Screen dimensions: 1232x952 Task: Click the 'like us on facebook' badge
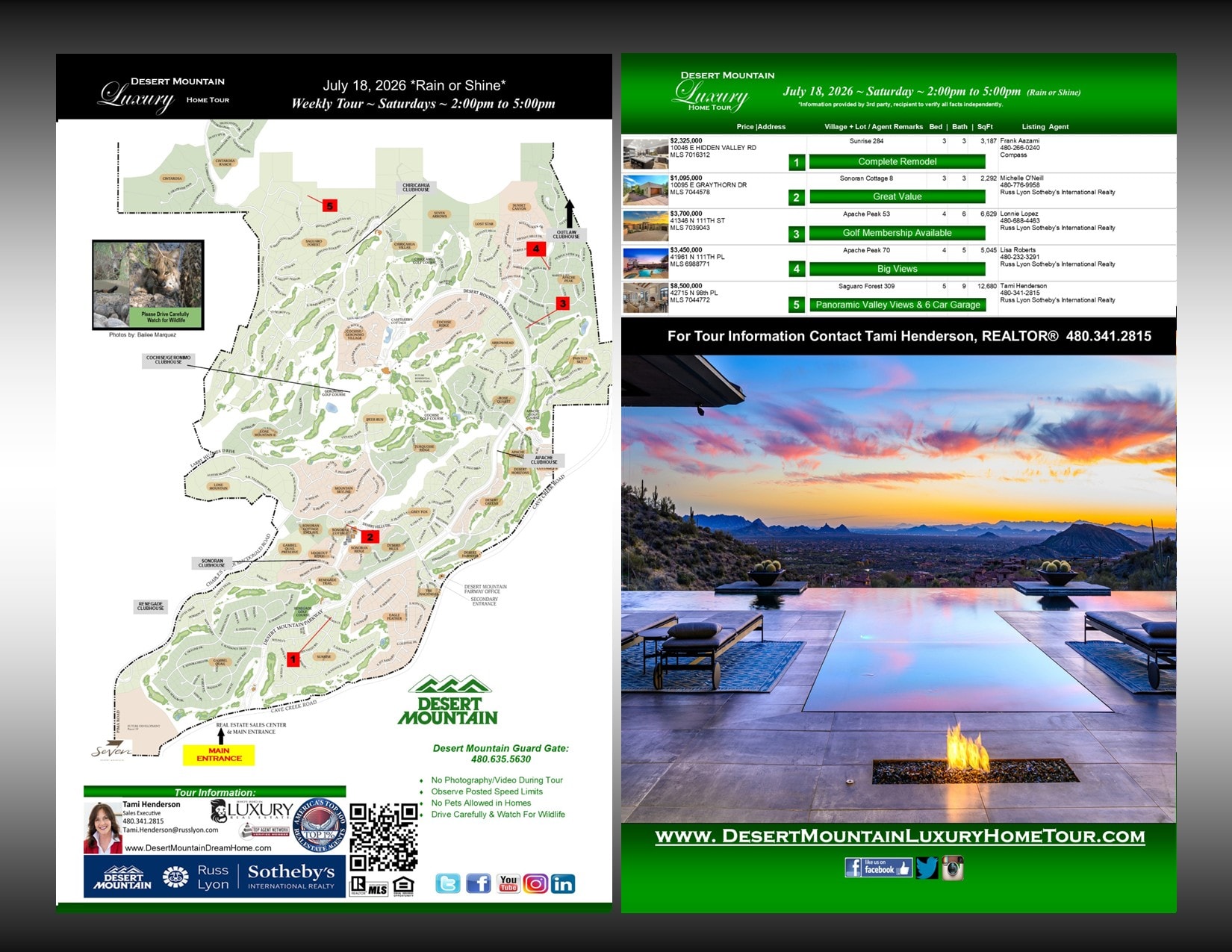coord(878,868)
